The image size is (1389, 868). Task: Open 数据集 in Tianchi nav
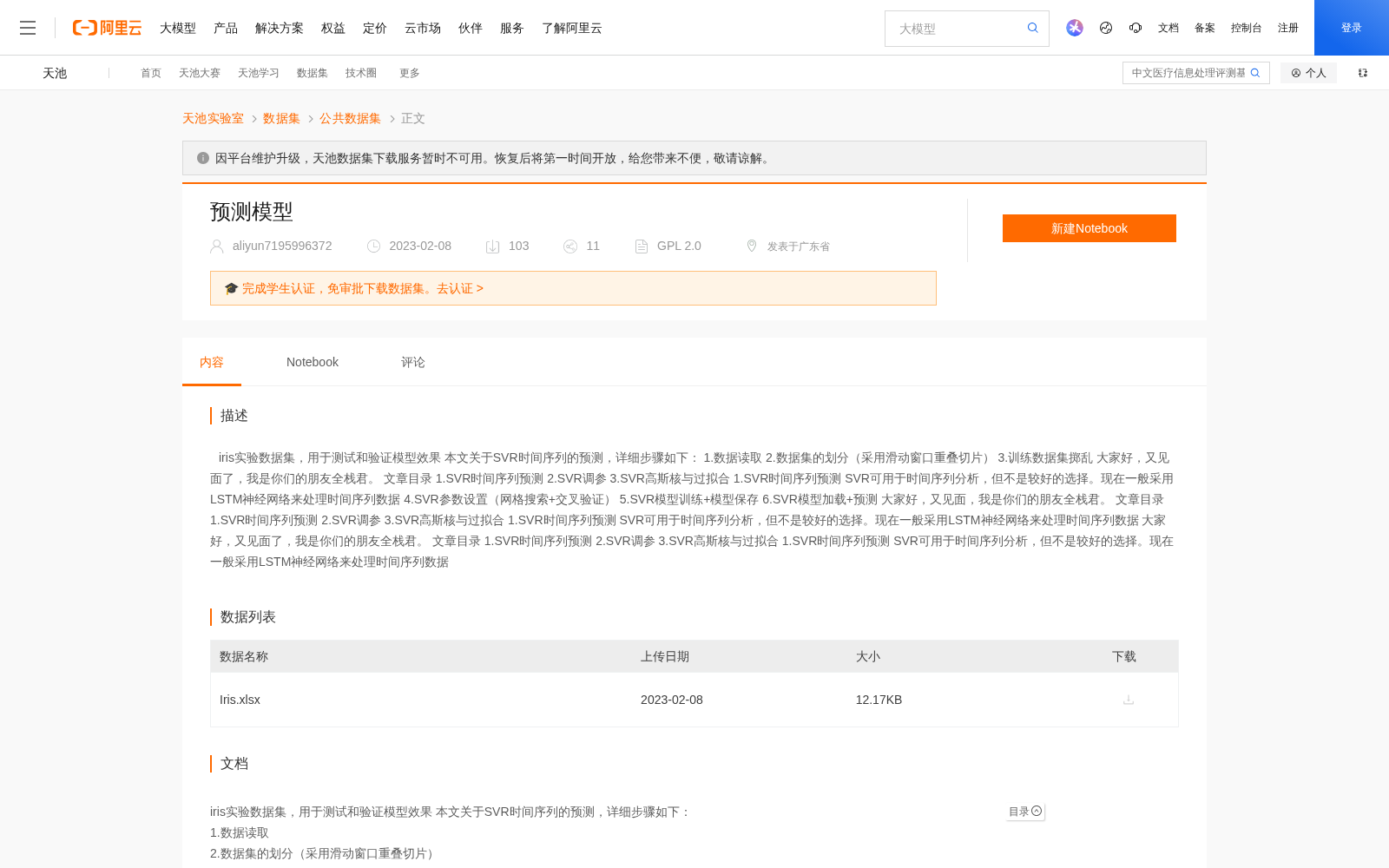click(x=313, y=73)
